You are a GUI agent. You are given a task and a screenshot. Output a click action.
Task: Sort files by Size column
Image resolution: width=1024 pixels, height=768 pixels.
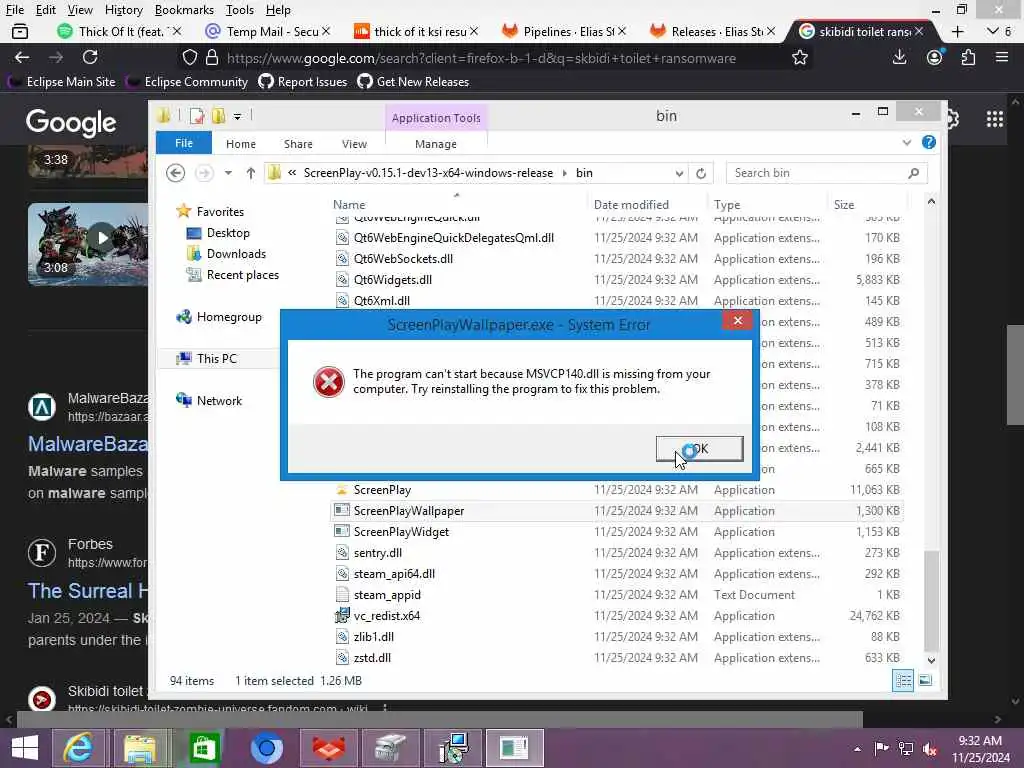[x=844, y=204]
